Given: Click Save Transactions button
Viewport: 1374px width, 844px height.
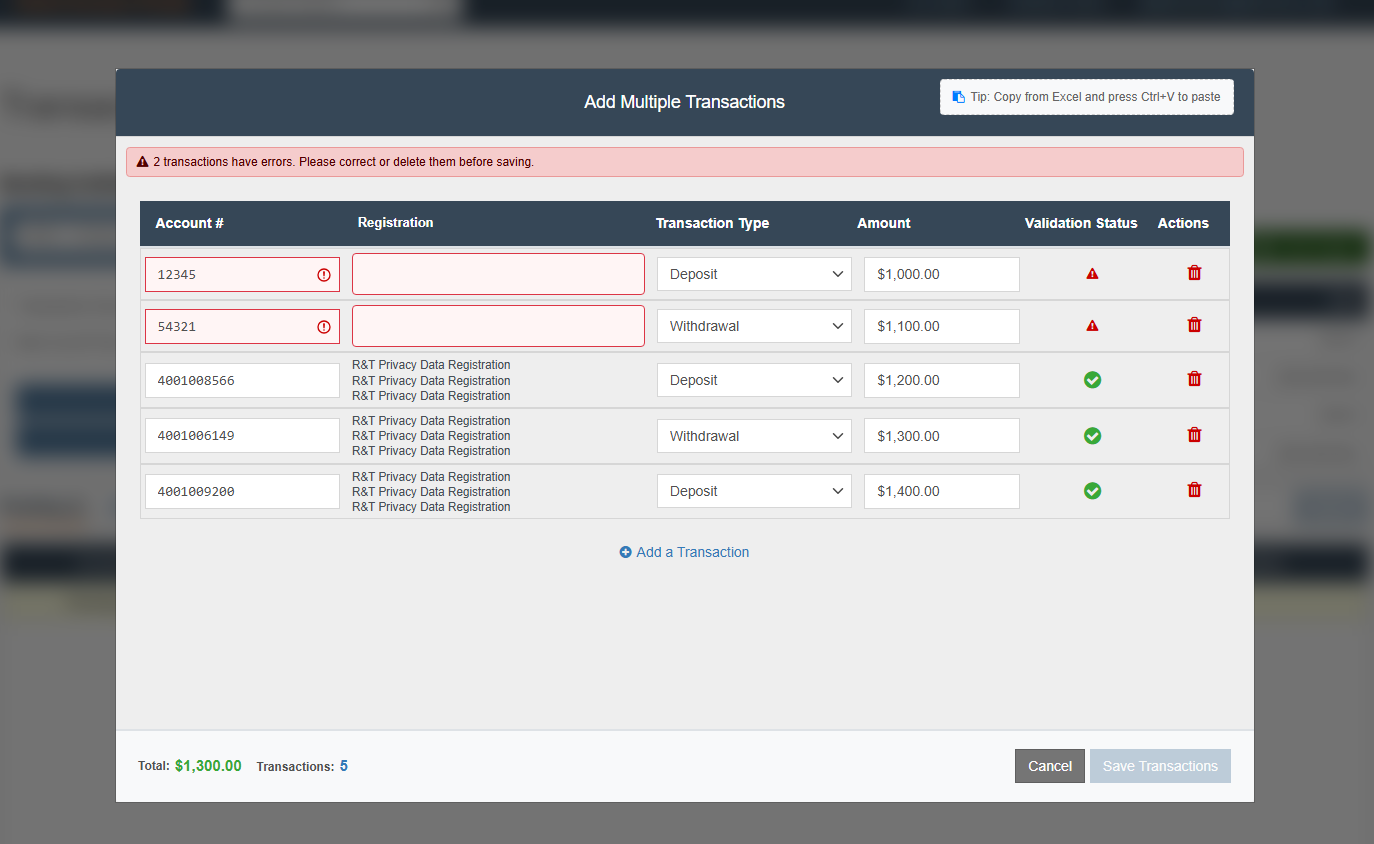Looking at the screenshot, I should (1160, 766).
